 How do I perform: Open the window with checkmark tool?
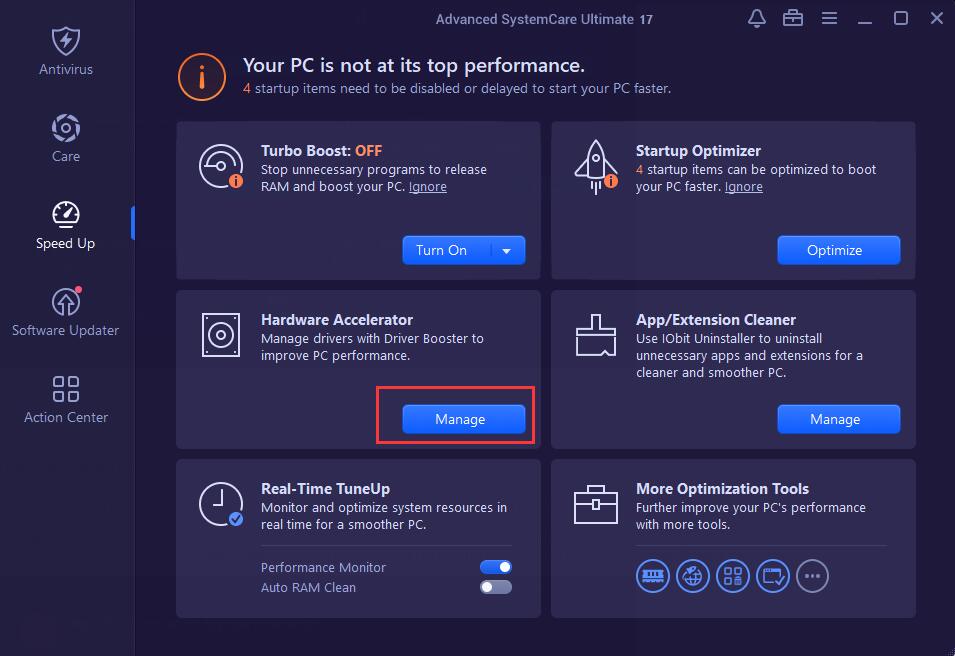coord(773,576)
